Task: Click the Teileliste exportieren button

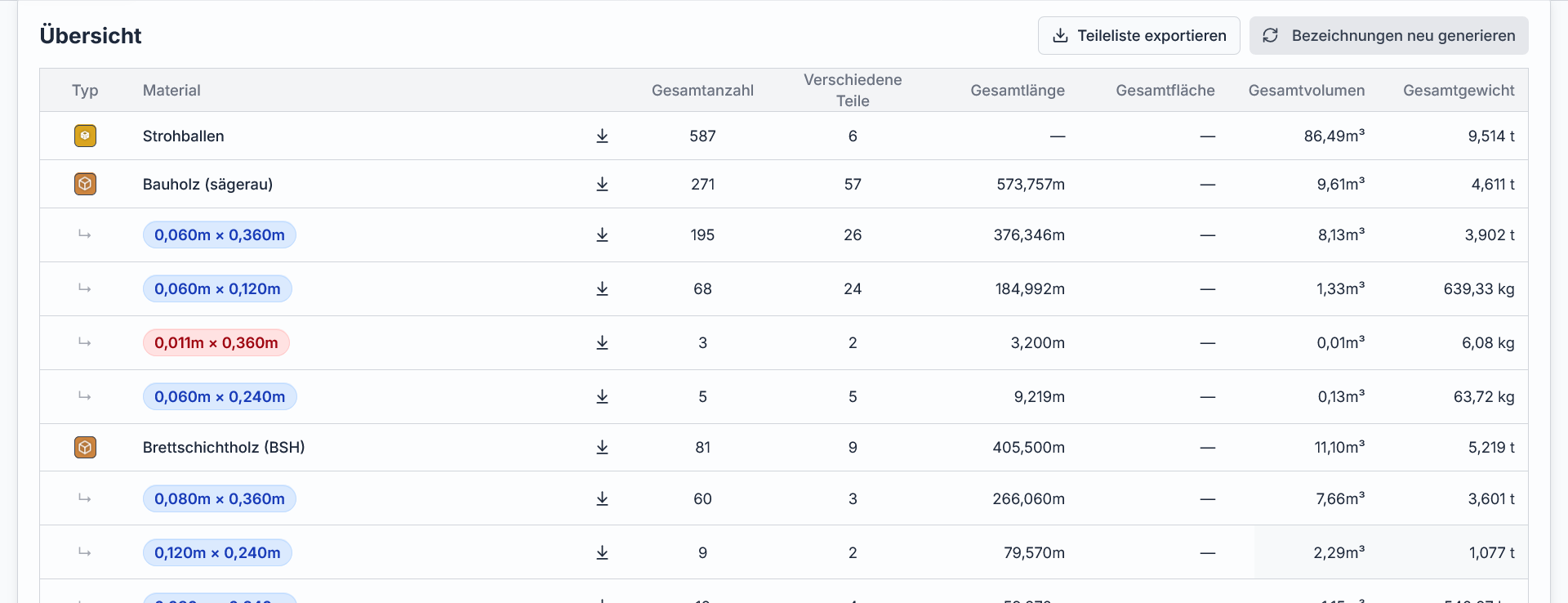Action: (1138, 36)
